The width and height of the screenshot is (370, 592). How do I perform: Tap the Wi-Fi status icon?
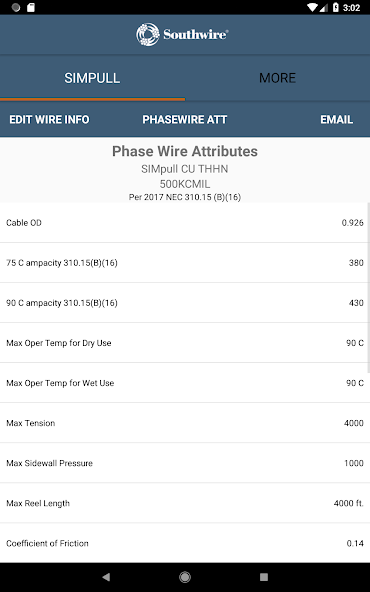coord(313,8)
